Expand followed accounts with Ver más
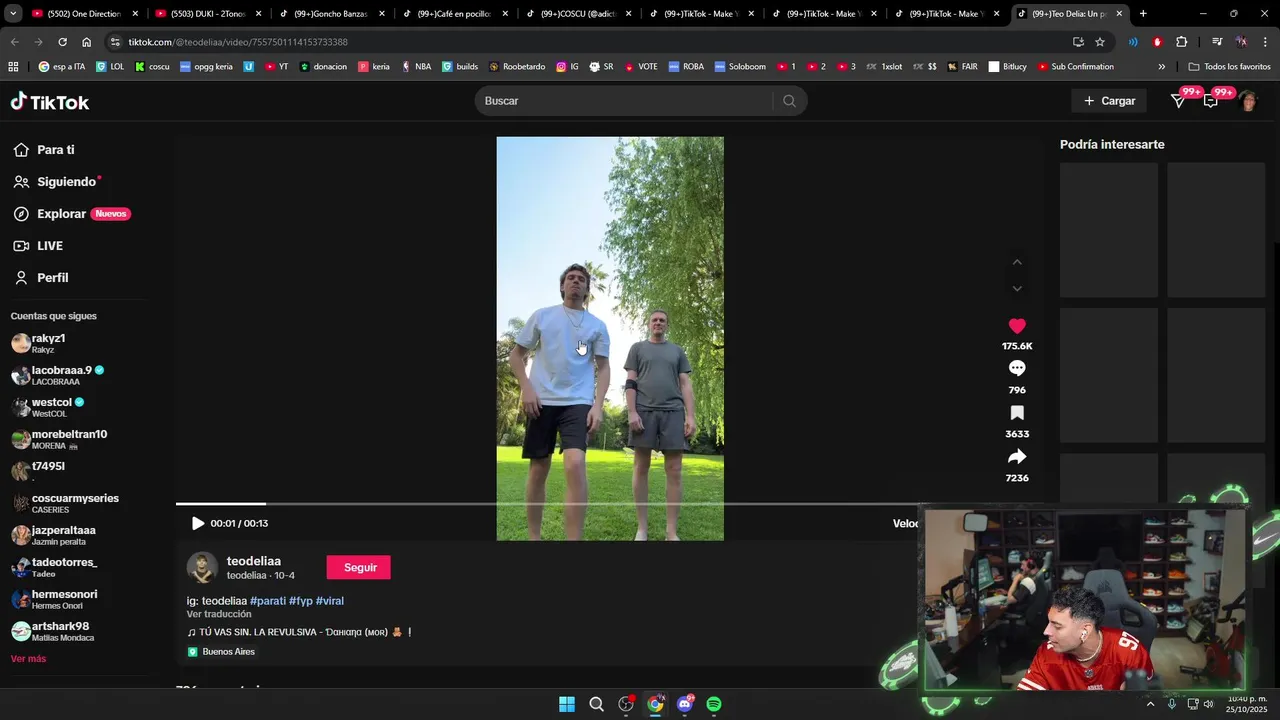This screenshot has width=1280, height=720. (x=28, y=659)
